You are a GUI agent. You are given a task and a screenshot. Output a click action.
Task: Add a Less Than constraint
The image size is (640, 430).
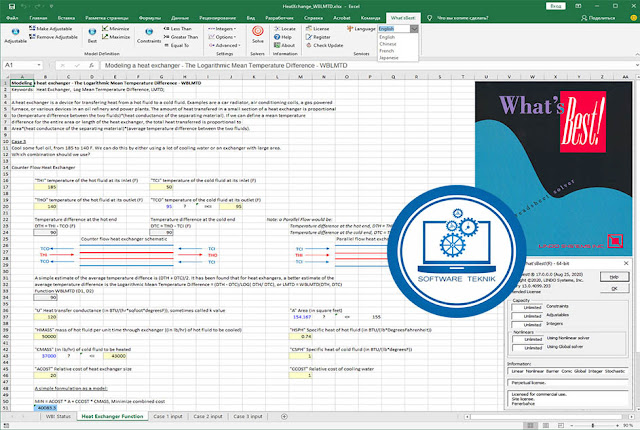[178, 29]
